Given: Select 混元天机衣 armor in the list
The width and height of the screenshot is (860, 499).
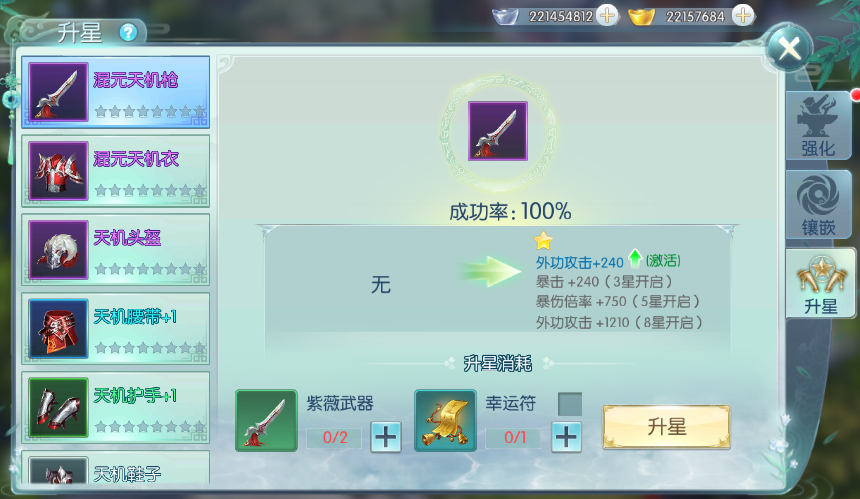Looking at the screenshot, I should pyautogui.click(x=116, y=171).
